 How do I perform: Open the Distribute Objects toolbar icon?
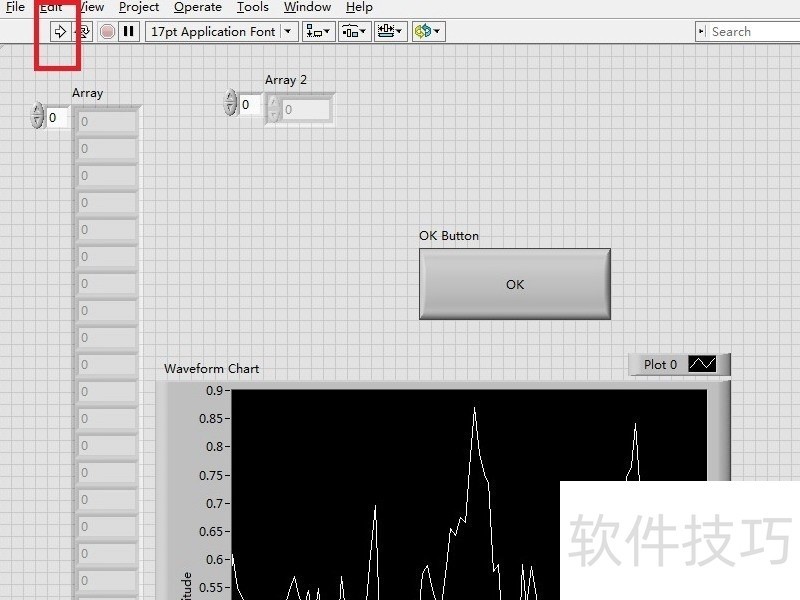point(349,31)
